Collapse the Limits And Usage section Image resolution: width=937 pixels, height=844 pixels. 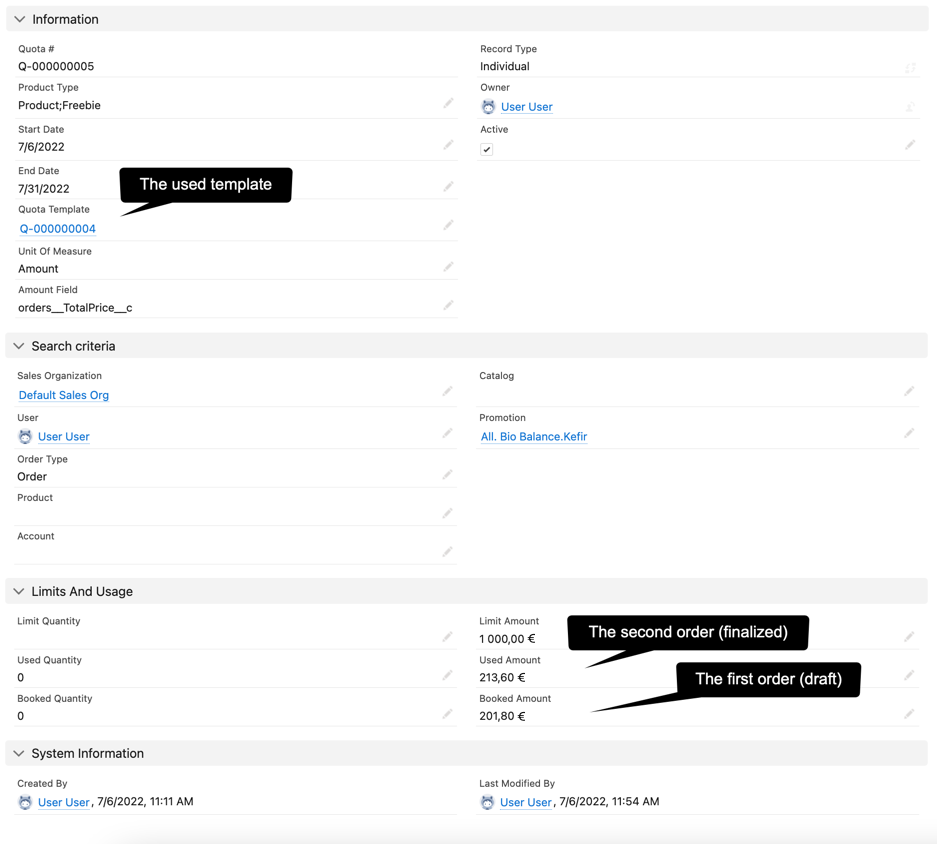pyautogui.click(x=19, y=592)
